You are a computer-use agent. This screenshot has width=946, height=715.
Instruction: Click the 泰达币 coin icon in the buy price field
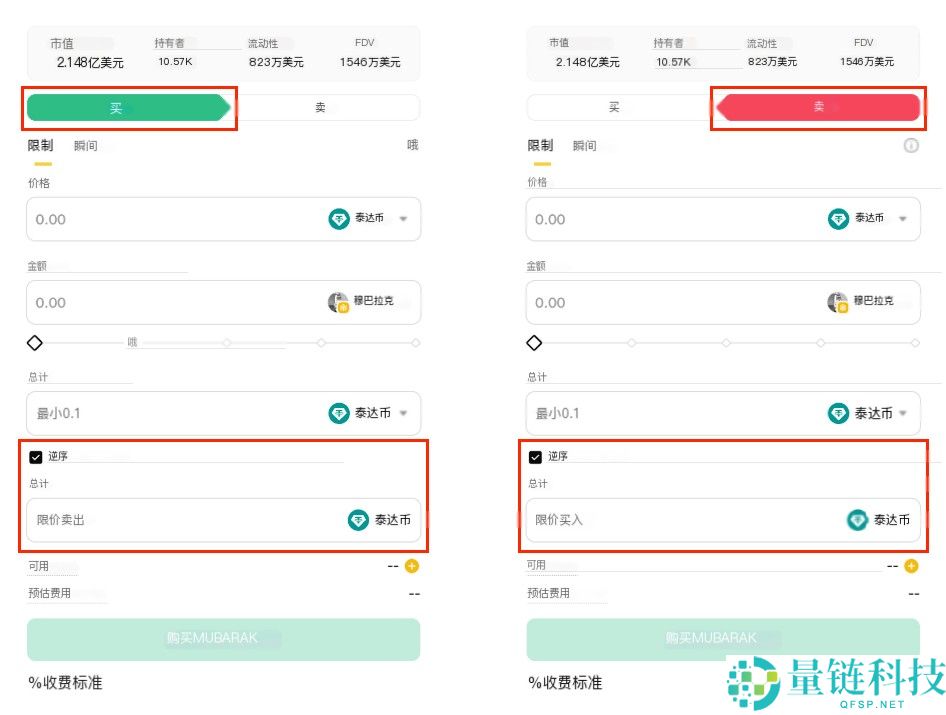click(340, 219)
